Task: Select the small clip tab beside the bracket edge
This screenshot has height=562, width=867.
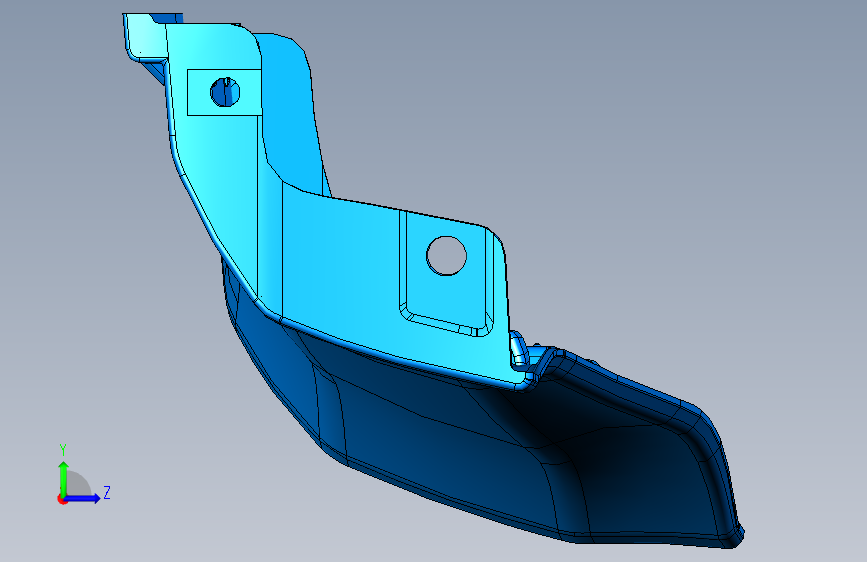Action: pyautogui.click(x=518, y=350)
